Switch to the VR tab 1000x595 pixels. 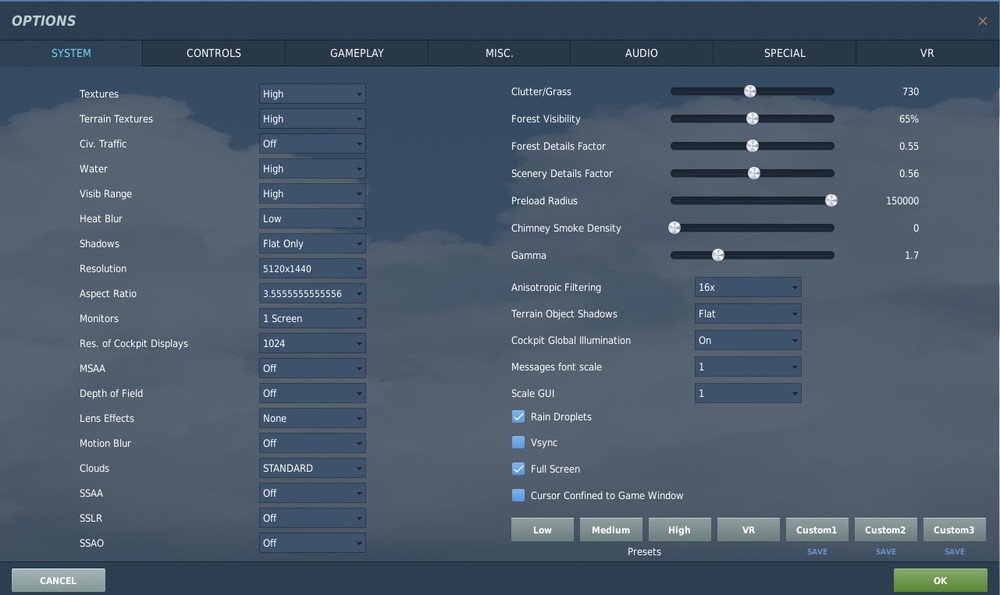[x=926, y=53]
